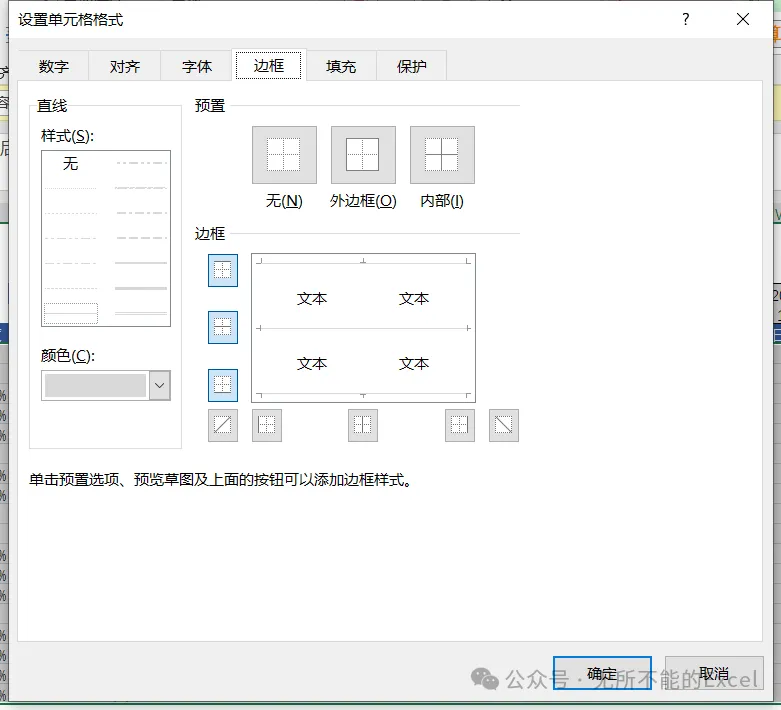This screenshot has width=781, height=710.
Task: Confirm with the 确定 button
Action: tap(602, 673)
